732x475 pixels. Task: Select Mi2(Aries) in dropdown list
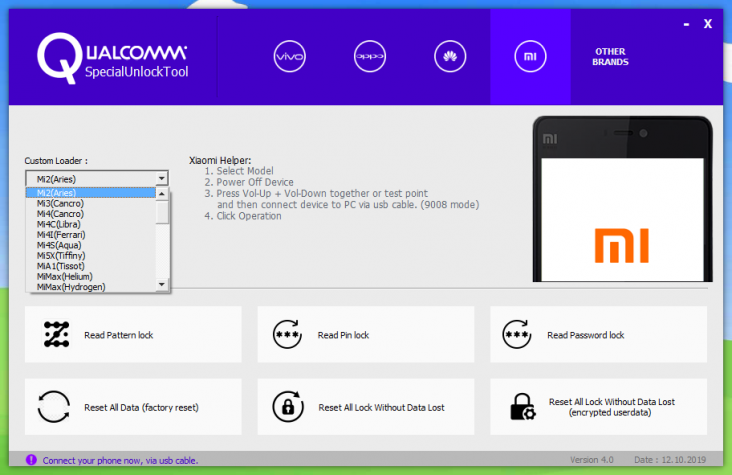pos(91,192)
